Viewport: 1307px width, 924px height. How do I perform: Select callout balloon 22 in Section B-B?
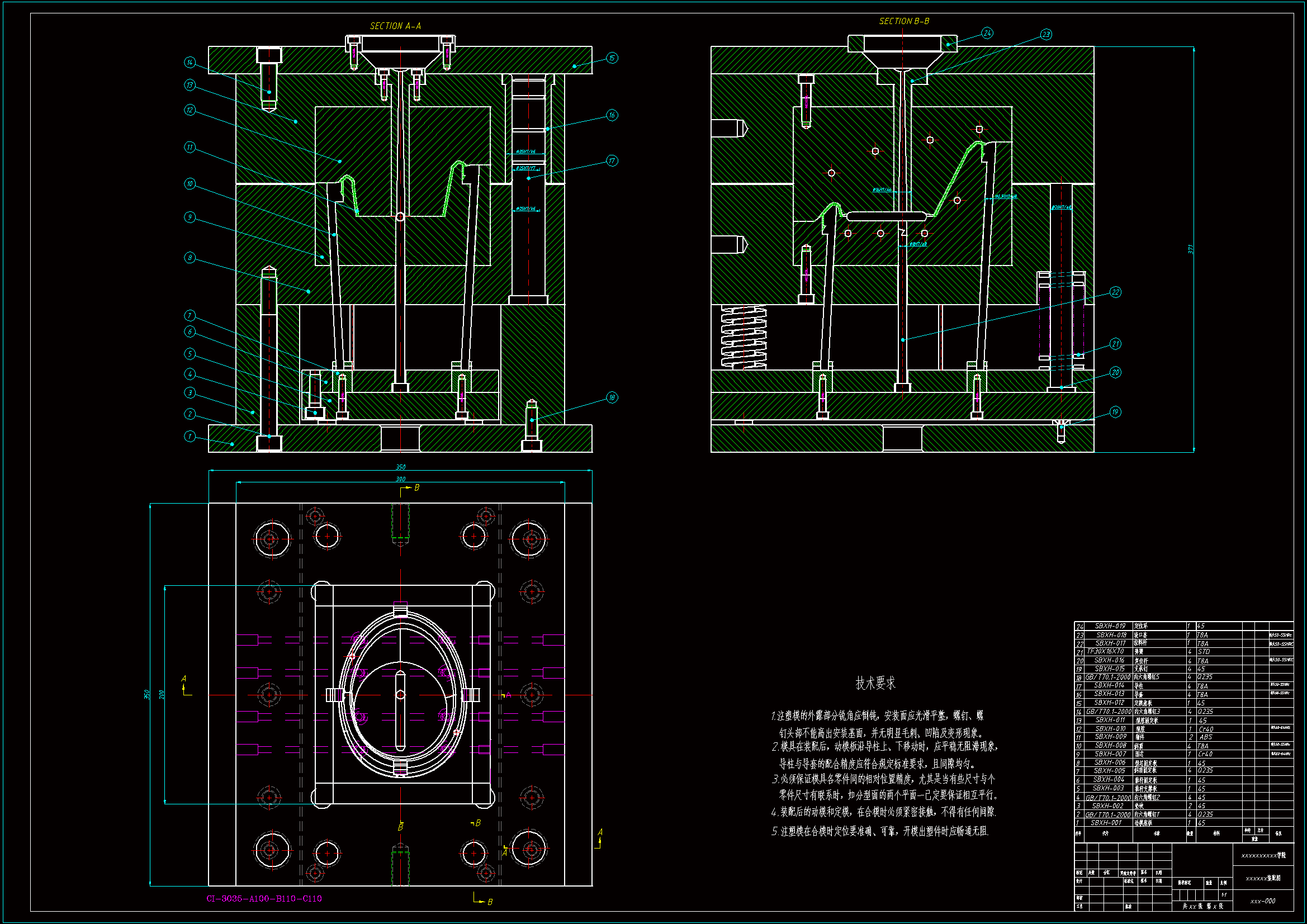(x=1115, y=292)
